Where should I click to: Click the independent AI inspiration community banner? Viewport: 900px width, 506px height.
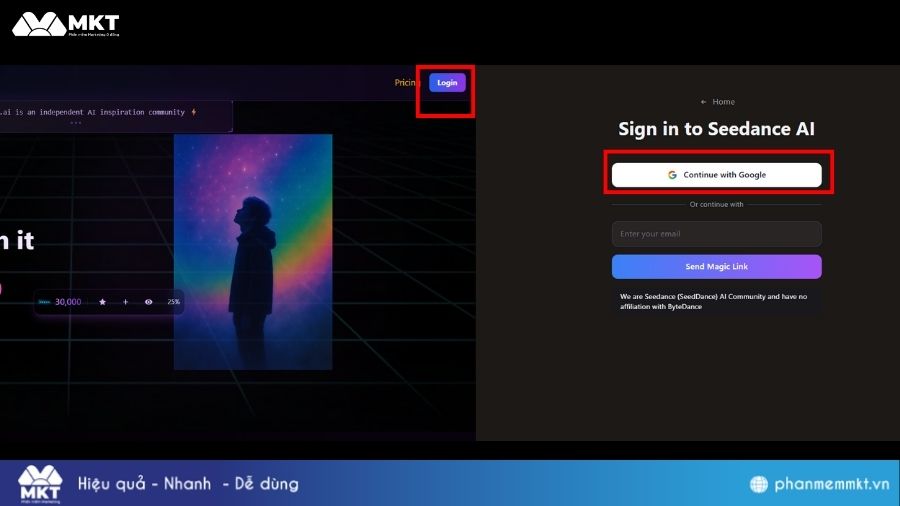115,116
